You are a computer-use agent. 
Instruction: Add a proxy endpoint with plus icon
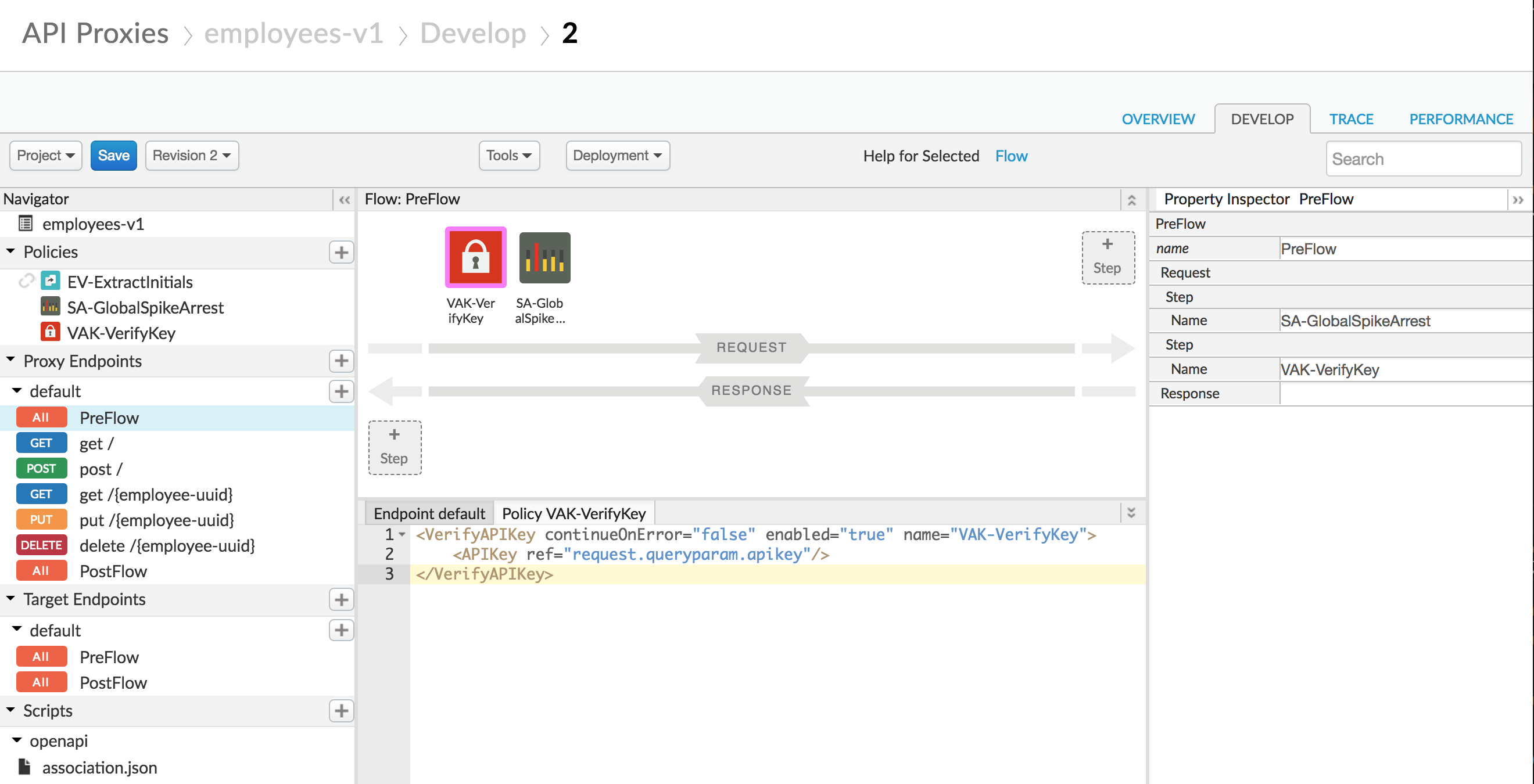[x=341, y=361]
